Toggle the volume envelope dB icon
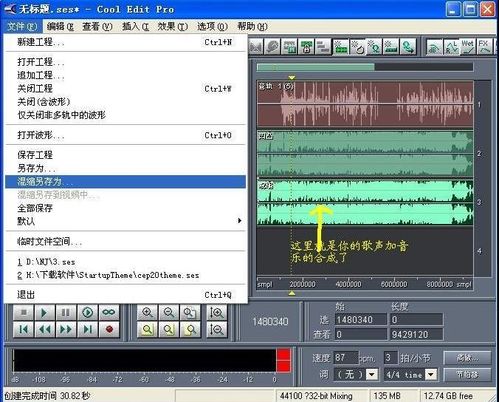The width and height of the screenshot is (499, 402). coord(434,47)
